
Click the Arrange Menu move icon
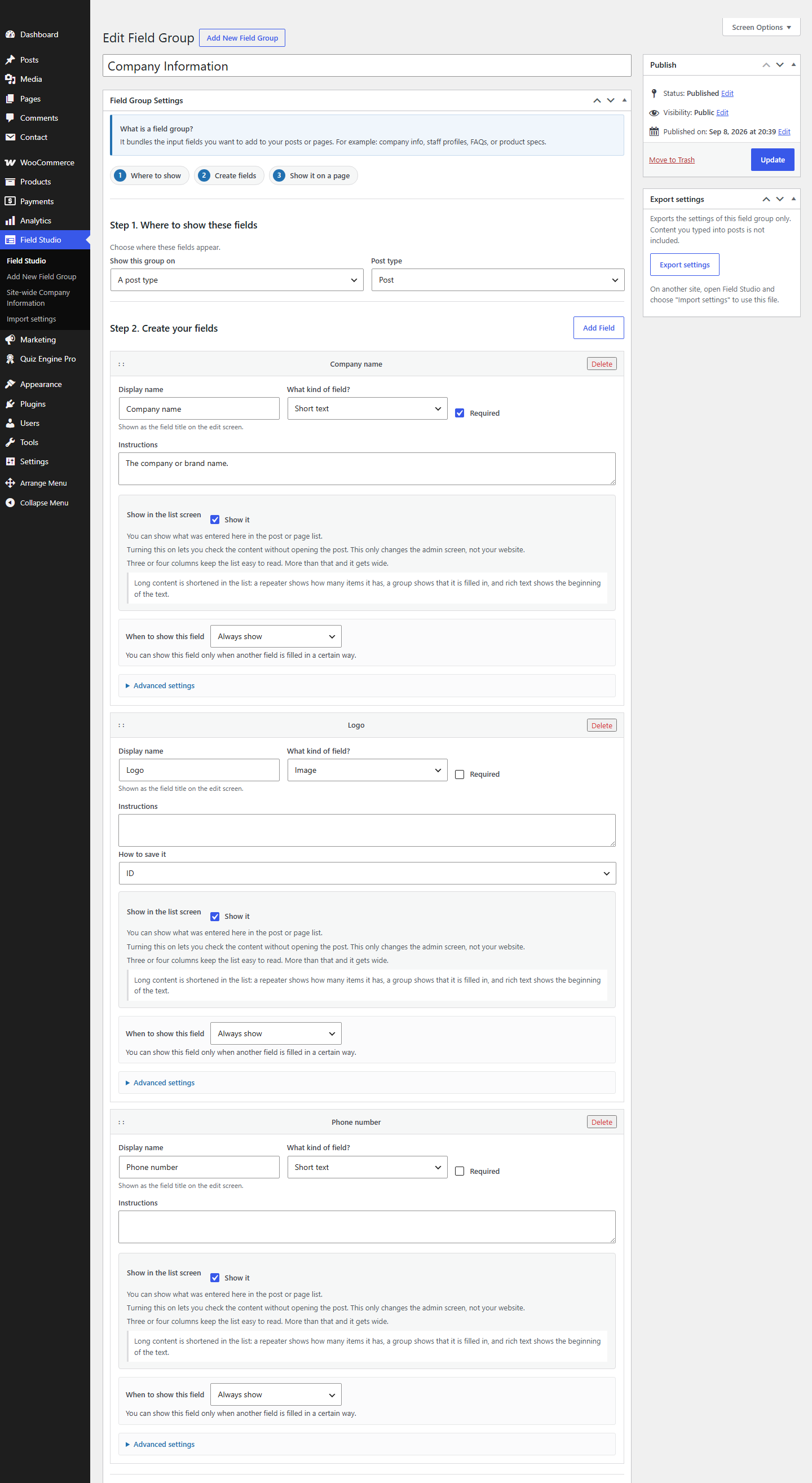[10, 483]
